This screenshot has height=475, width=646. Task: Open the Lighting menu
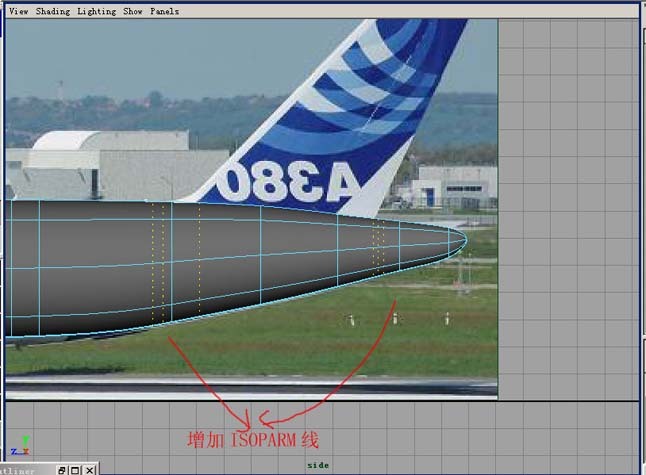pyautogui.click(x=97, y=12)
